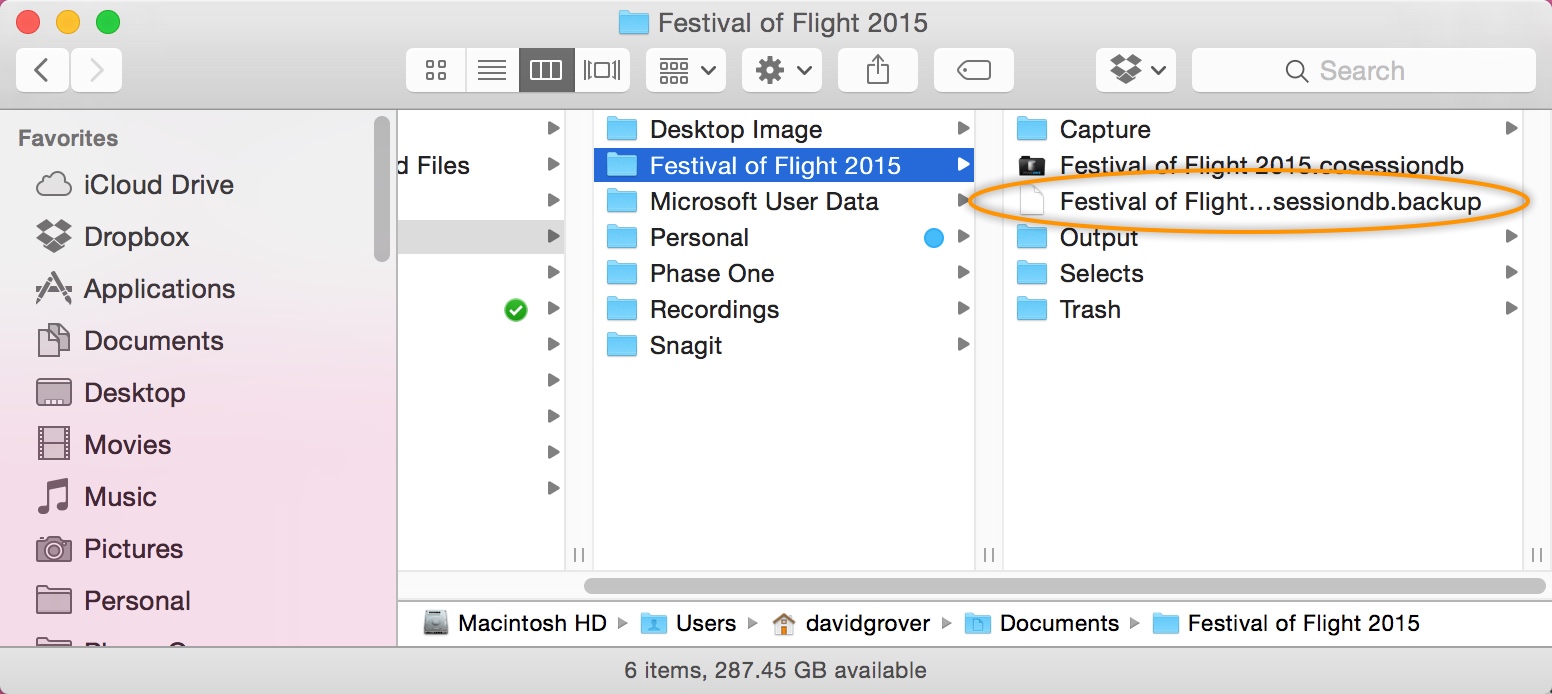This screenshot has width=1552, height=694.
Task: Expand the Snagit folder arrow
Action: click(x=963, y=344)
